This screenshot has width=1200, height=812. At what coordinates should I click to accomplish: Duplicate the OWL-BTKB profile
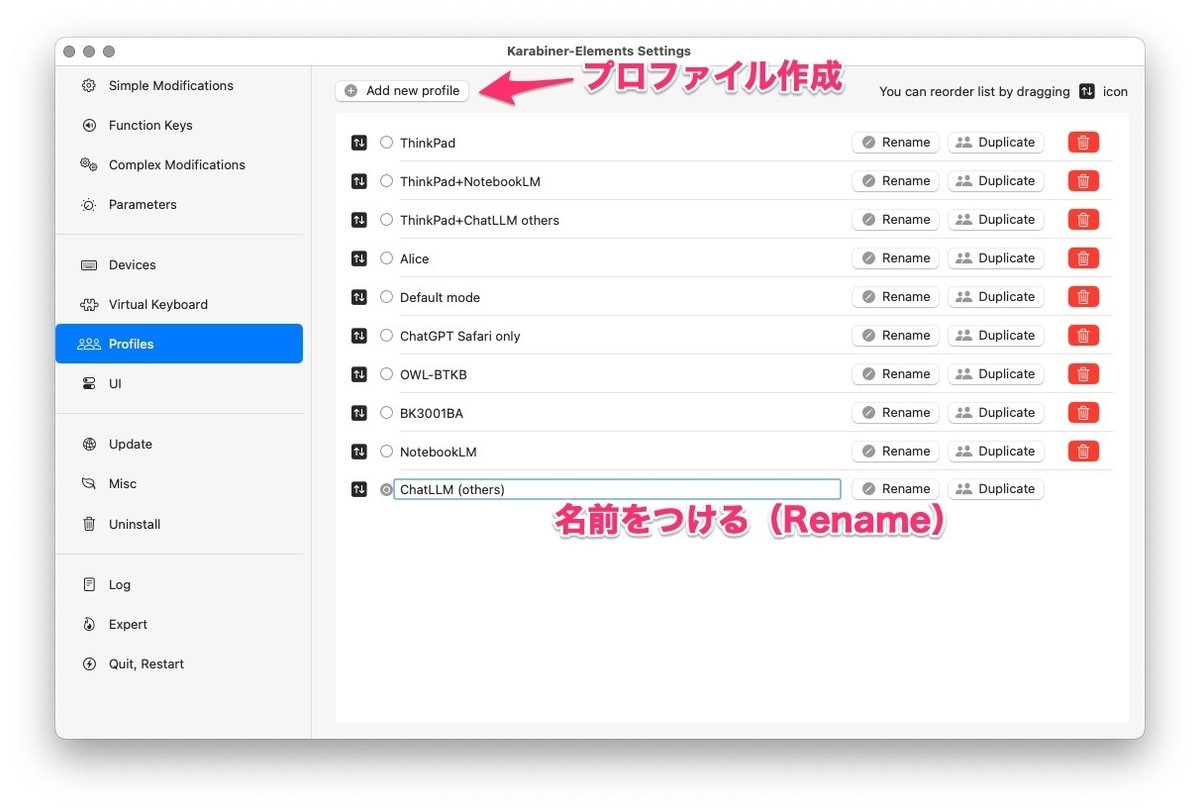pyautogui.click(x=996, y=374)
